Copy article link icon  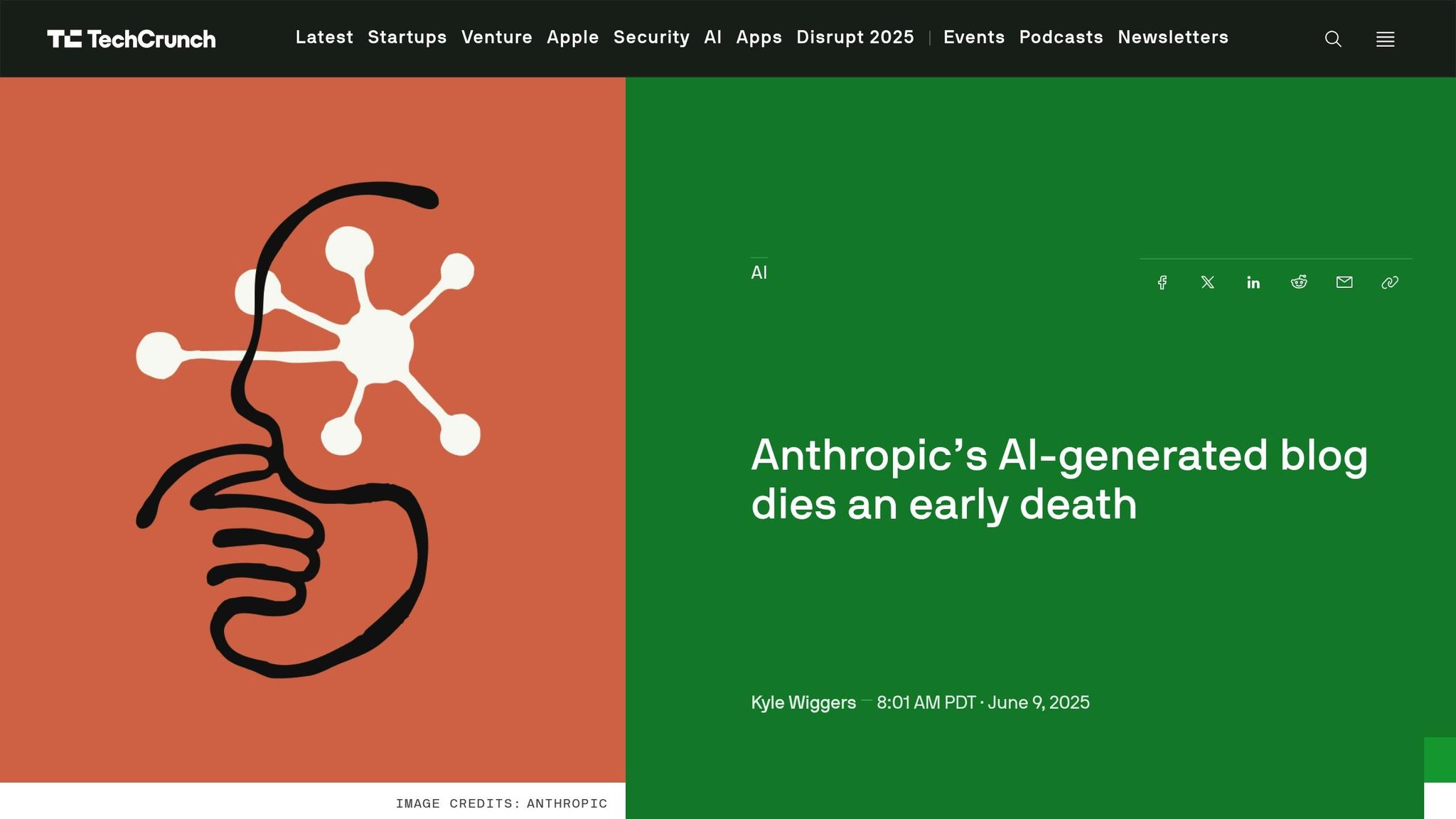tap(1390, 282)
